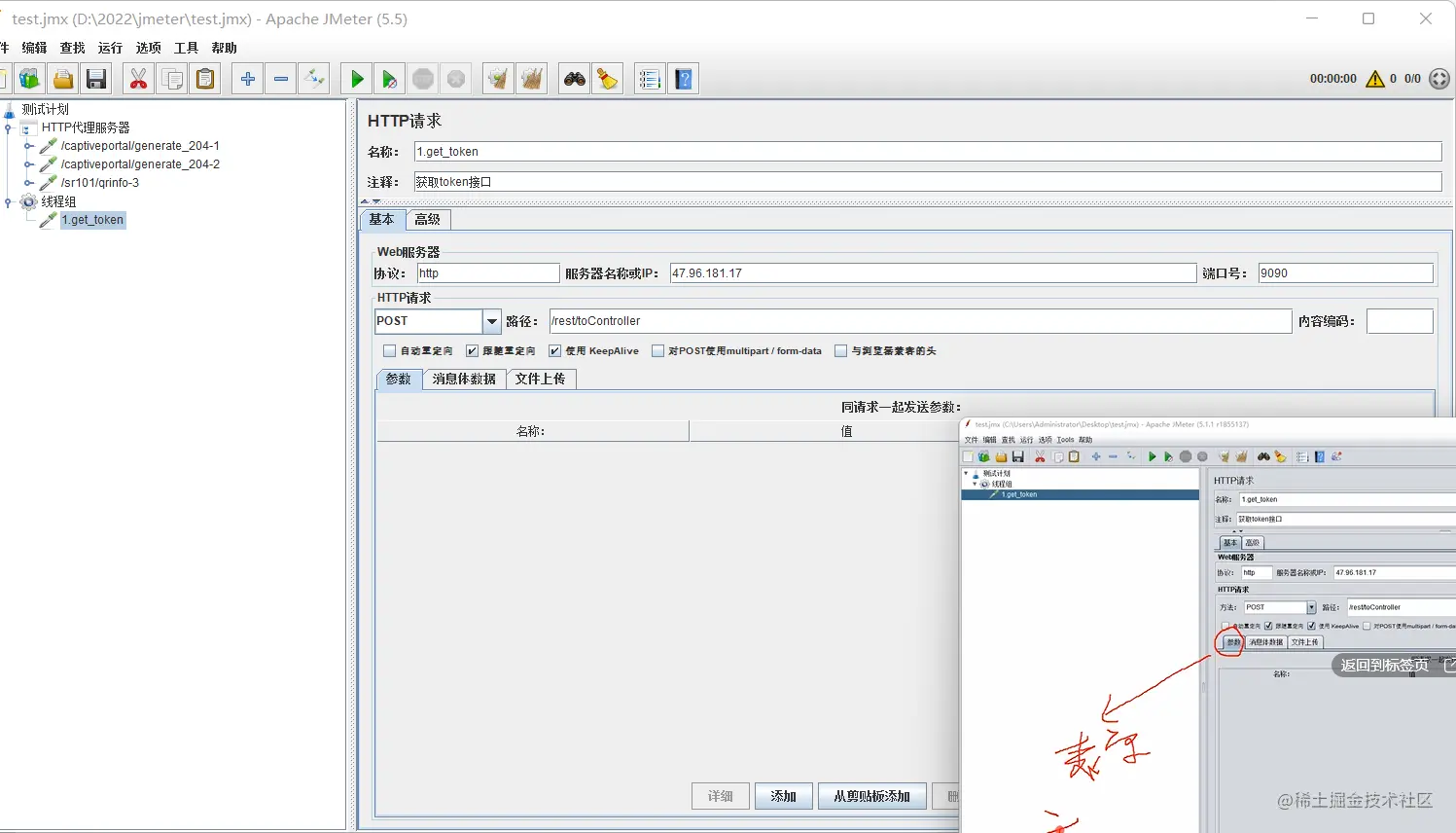
Task: Open the Templates toolbar icon
Action: tap(30, 79)
